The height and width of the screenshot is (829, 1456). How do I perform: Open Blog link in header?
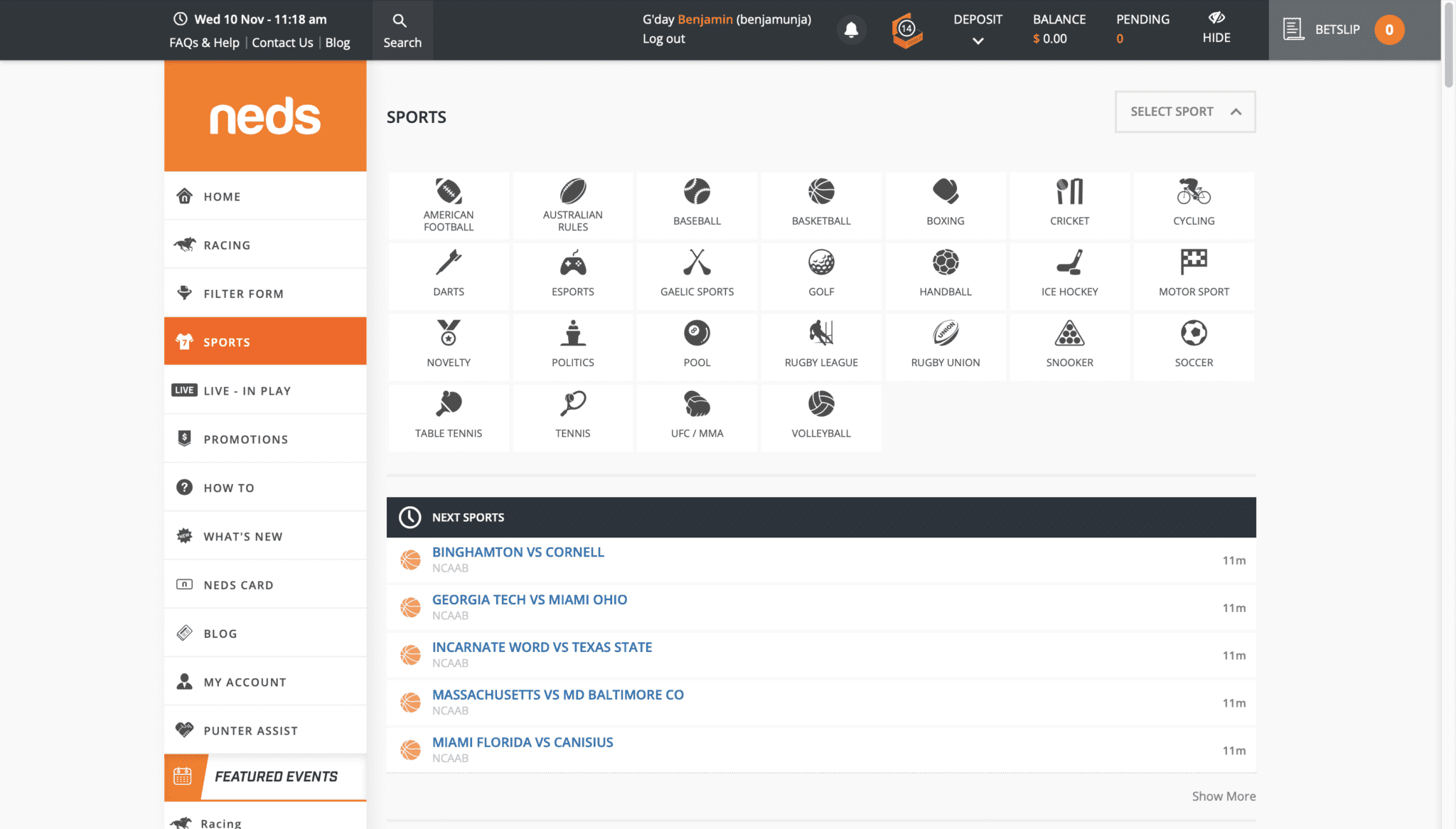338,43
